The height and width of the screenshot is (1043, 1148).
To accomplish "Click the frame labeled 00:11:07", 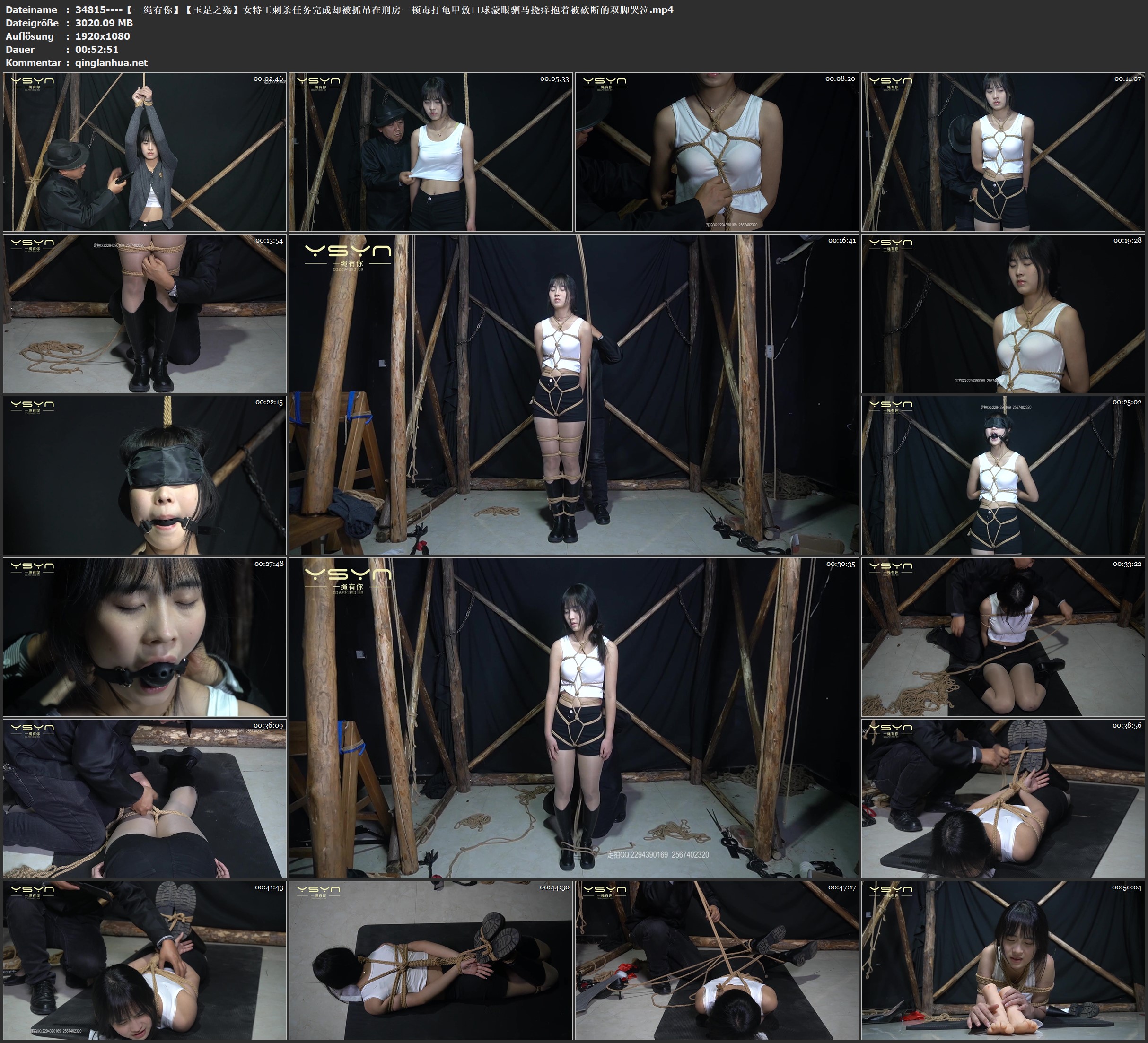I will tap(1003, 151).
